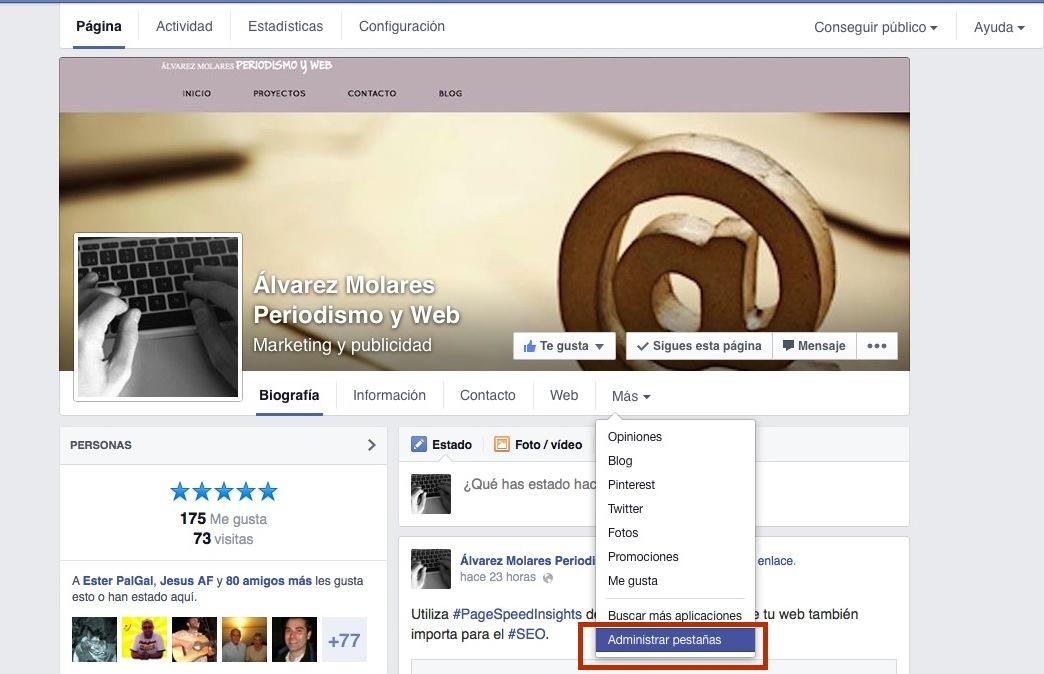Click the three-dots more options button

coord(876,346)
